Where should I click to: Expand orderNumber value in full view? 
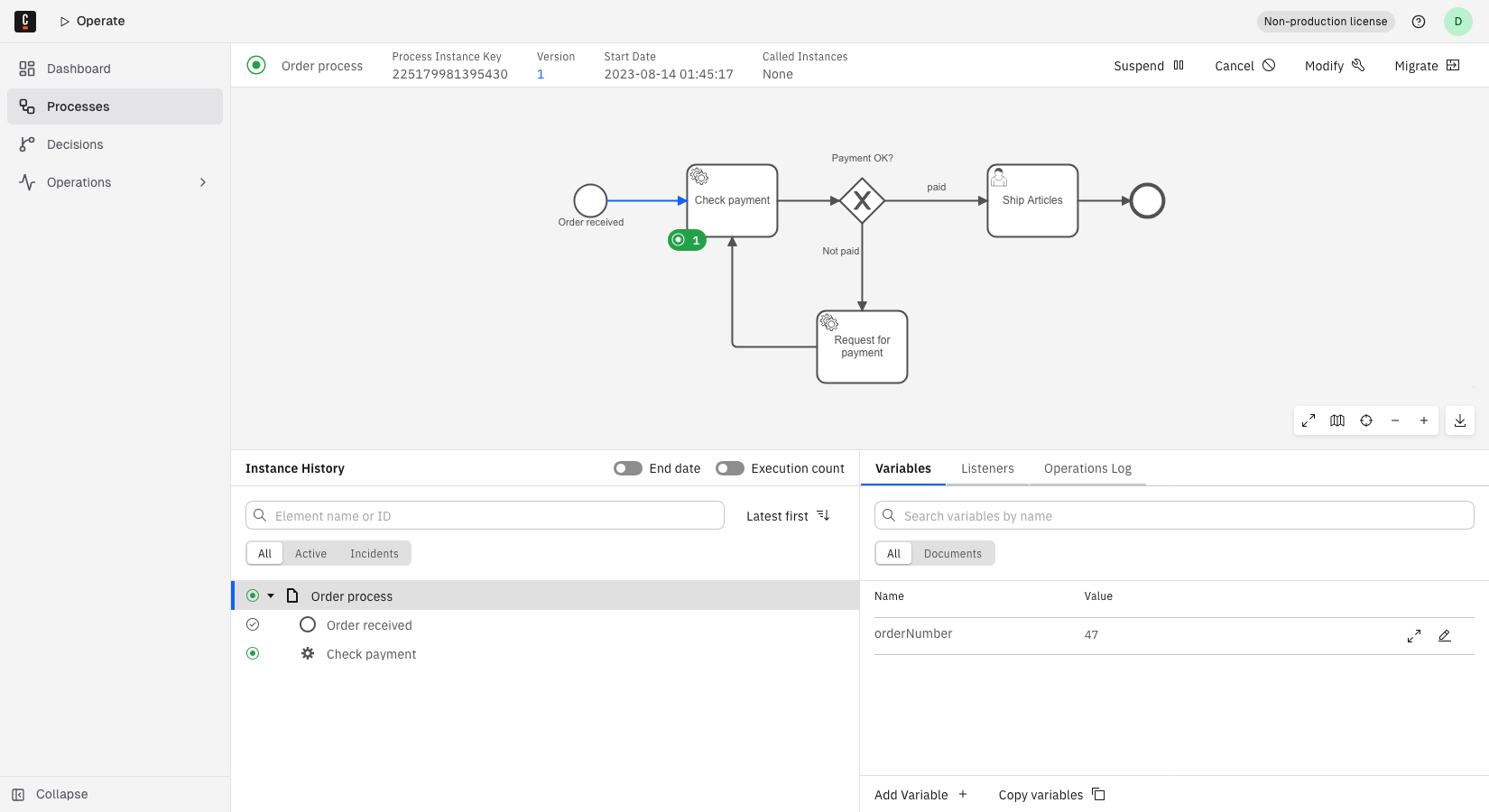pos(1414,636)
